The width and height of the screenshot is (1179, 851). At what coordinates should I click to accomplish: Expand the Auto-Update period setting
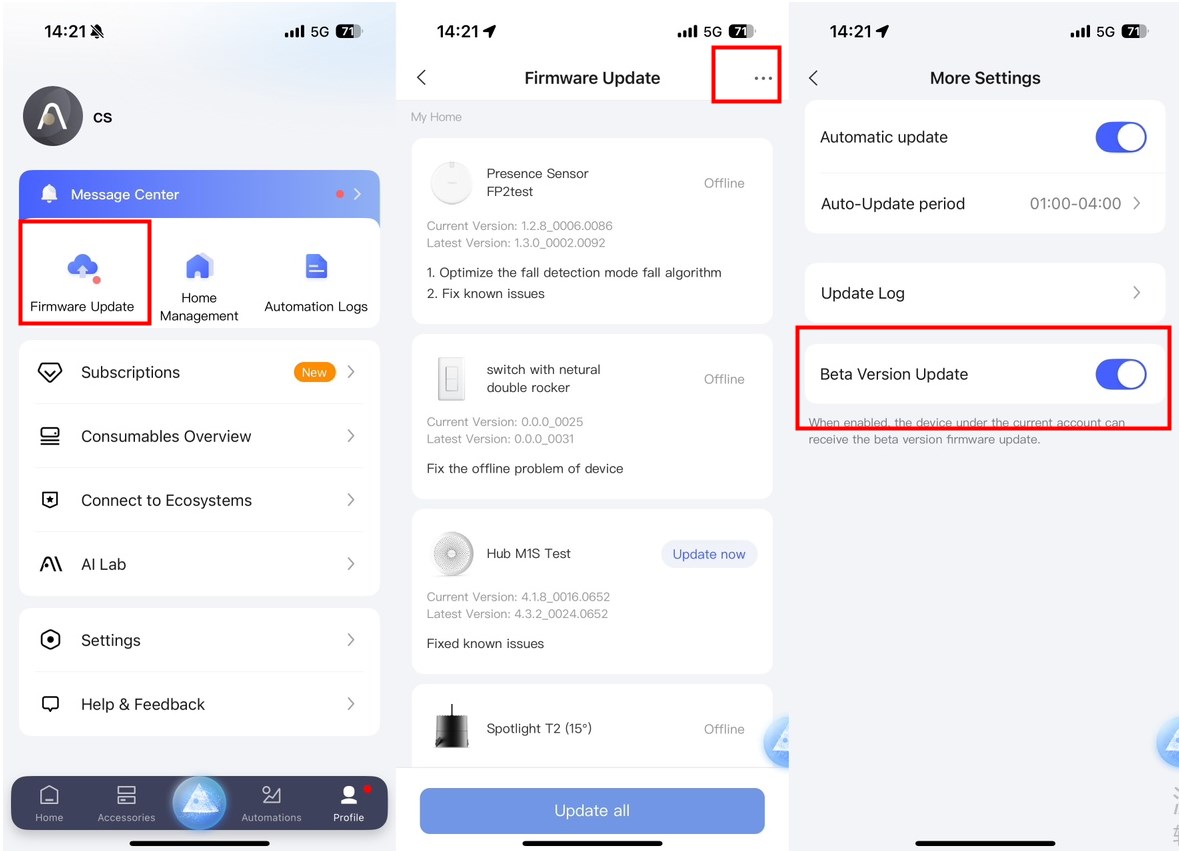pos(985,204)
